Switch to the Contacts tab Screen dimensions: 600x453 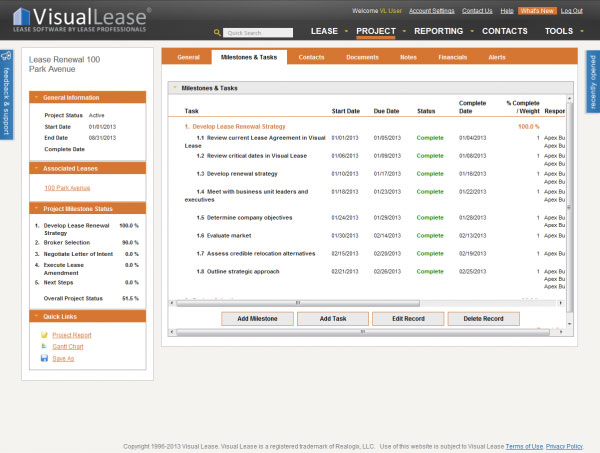pyautogui.click(x=311, y=57)
